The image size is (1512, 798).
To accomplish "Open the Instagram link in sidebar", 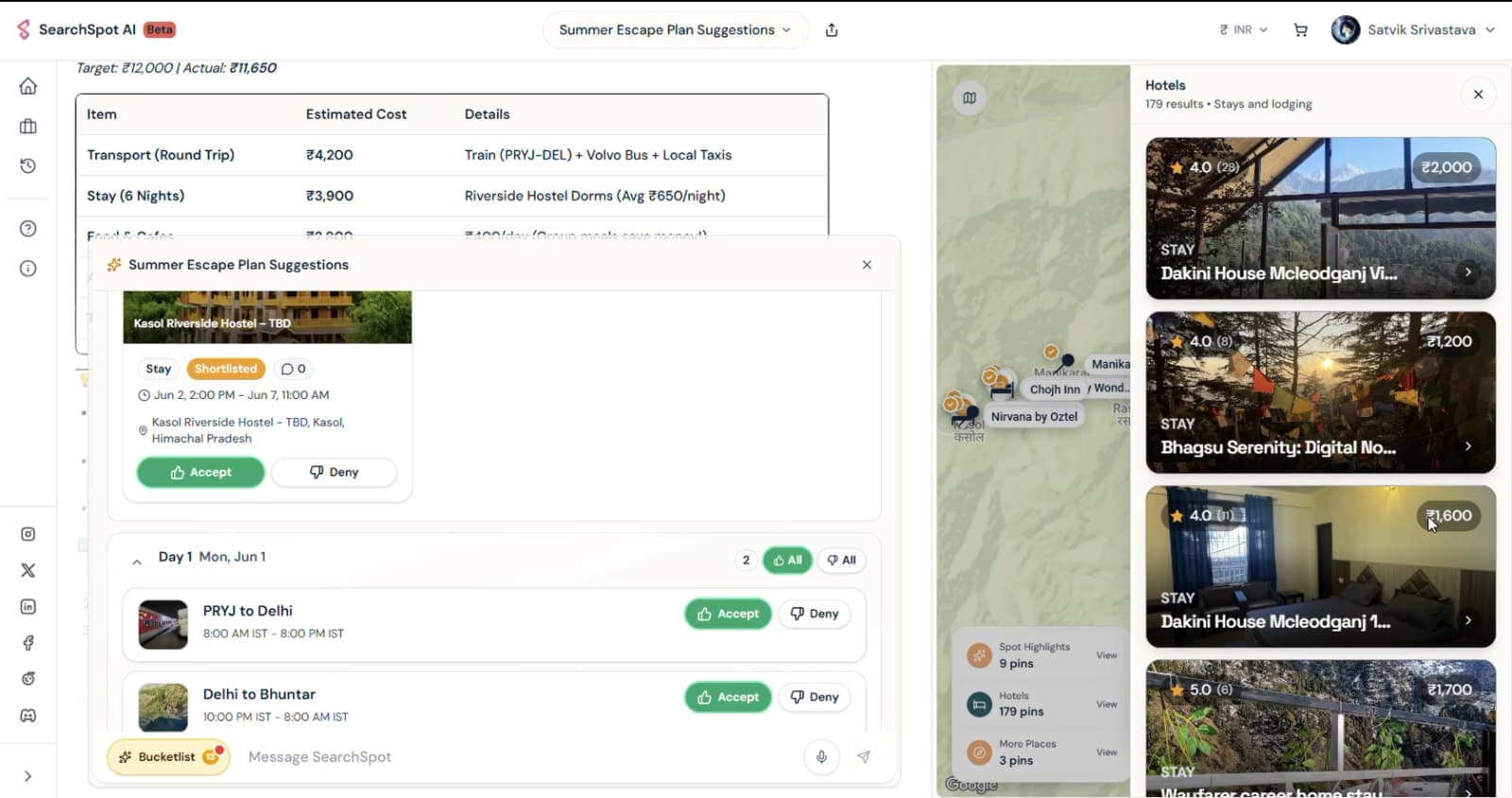I will (28, 534).
